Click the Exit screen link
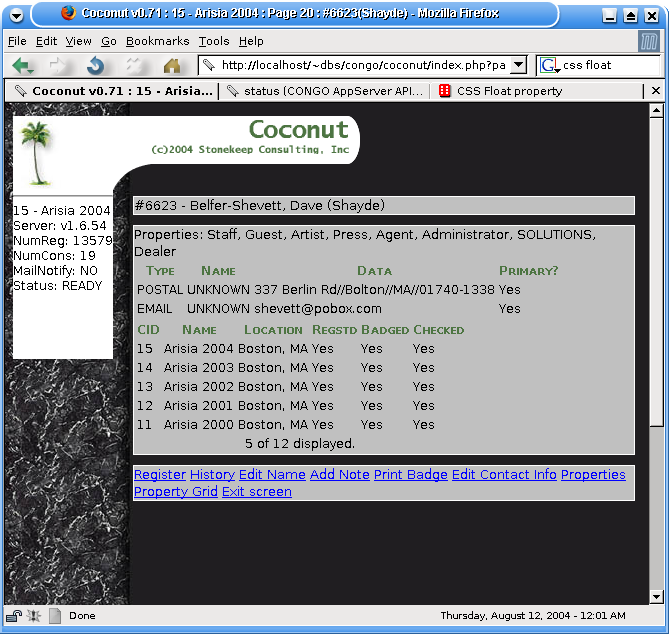 (257, 491)
